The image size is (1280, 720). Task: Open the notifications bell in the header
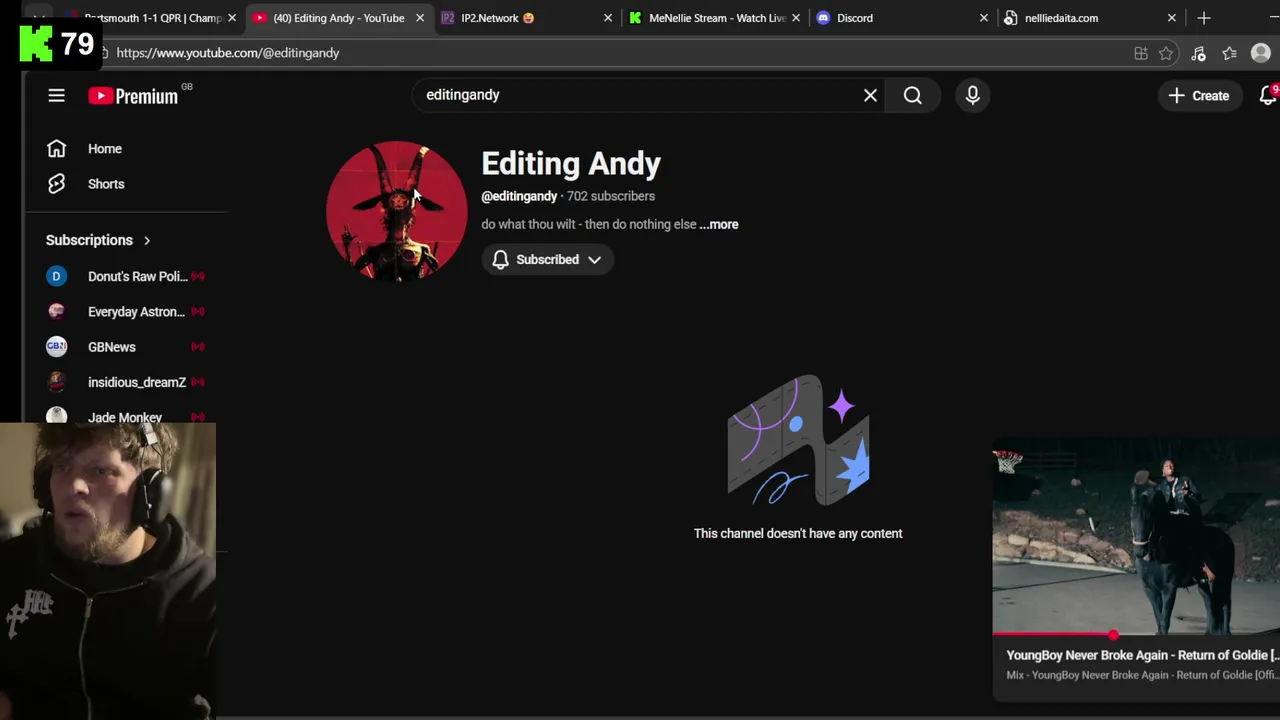pyautogui.click(x=1268, y=95)
